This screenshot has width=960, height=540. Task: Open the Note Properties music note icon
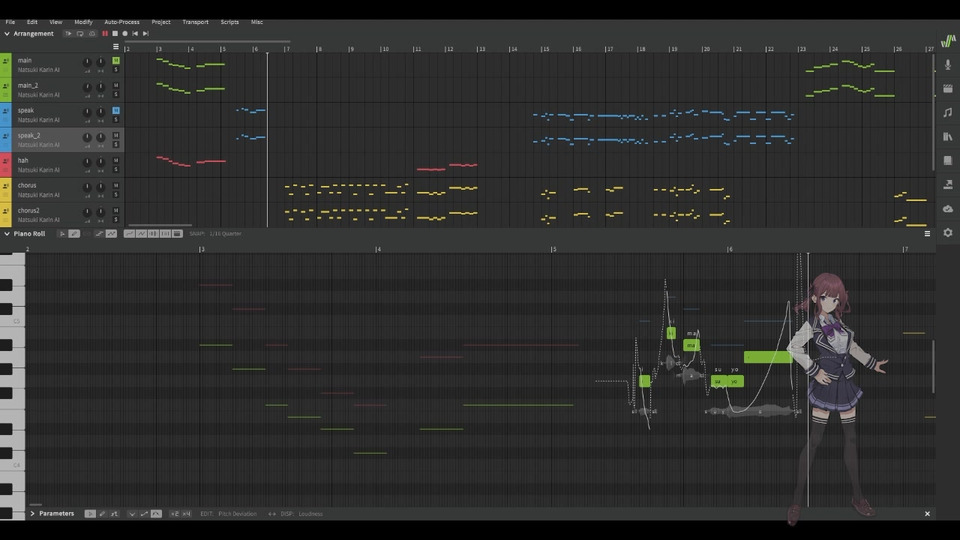(x=947, y=112)
